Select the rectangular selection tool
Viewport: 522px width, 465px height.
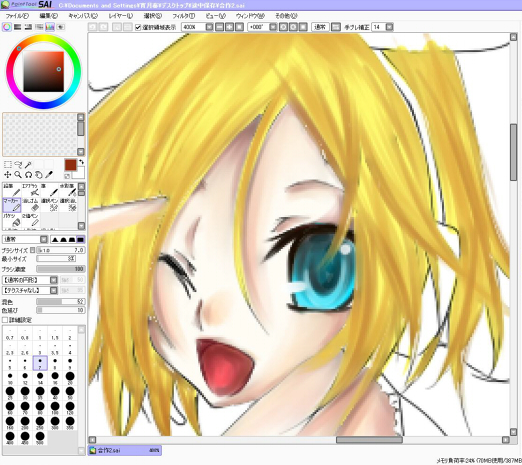[x=8, y=164]
